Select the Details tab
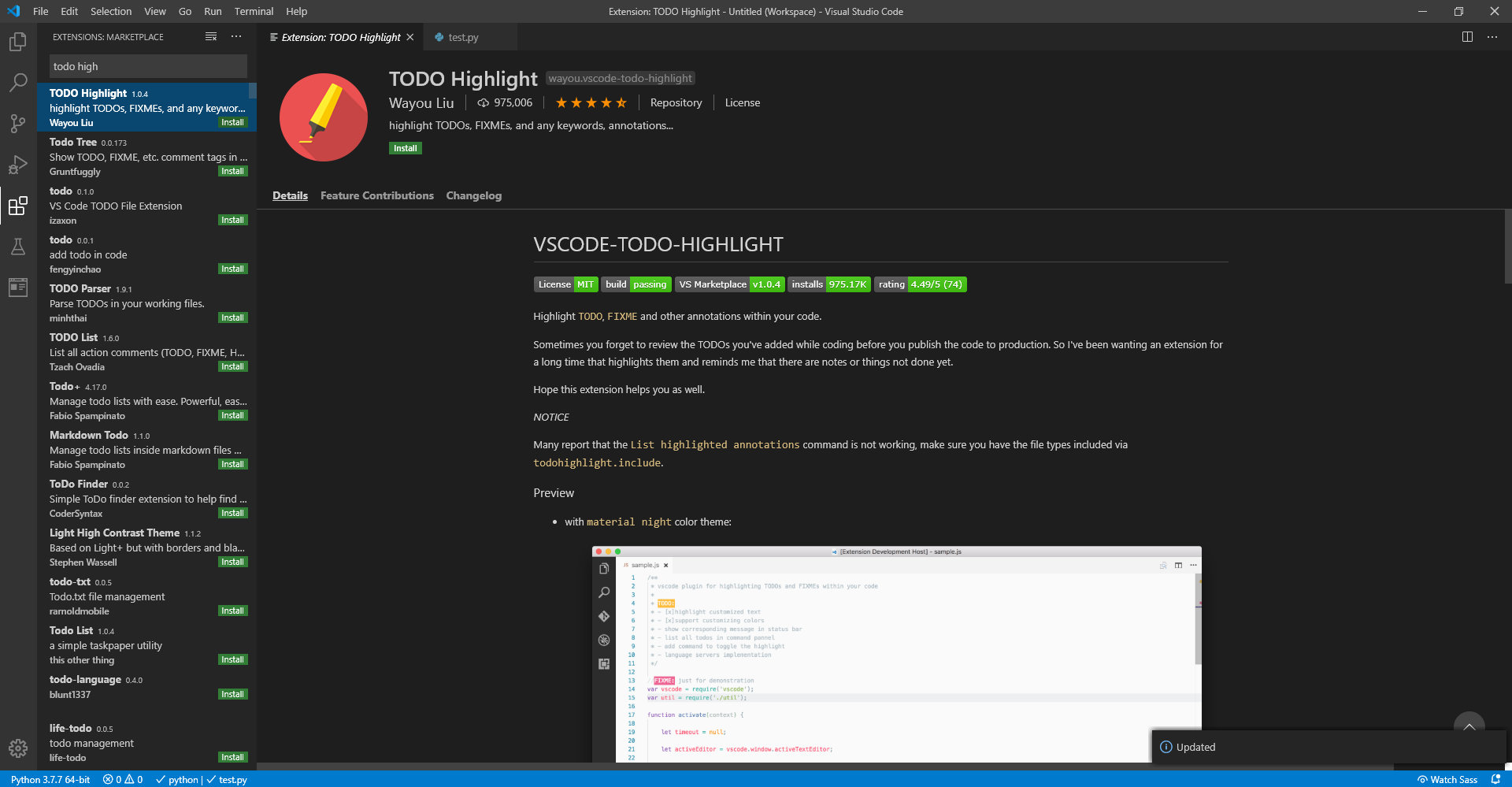 290,195
